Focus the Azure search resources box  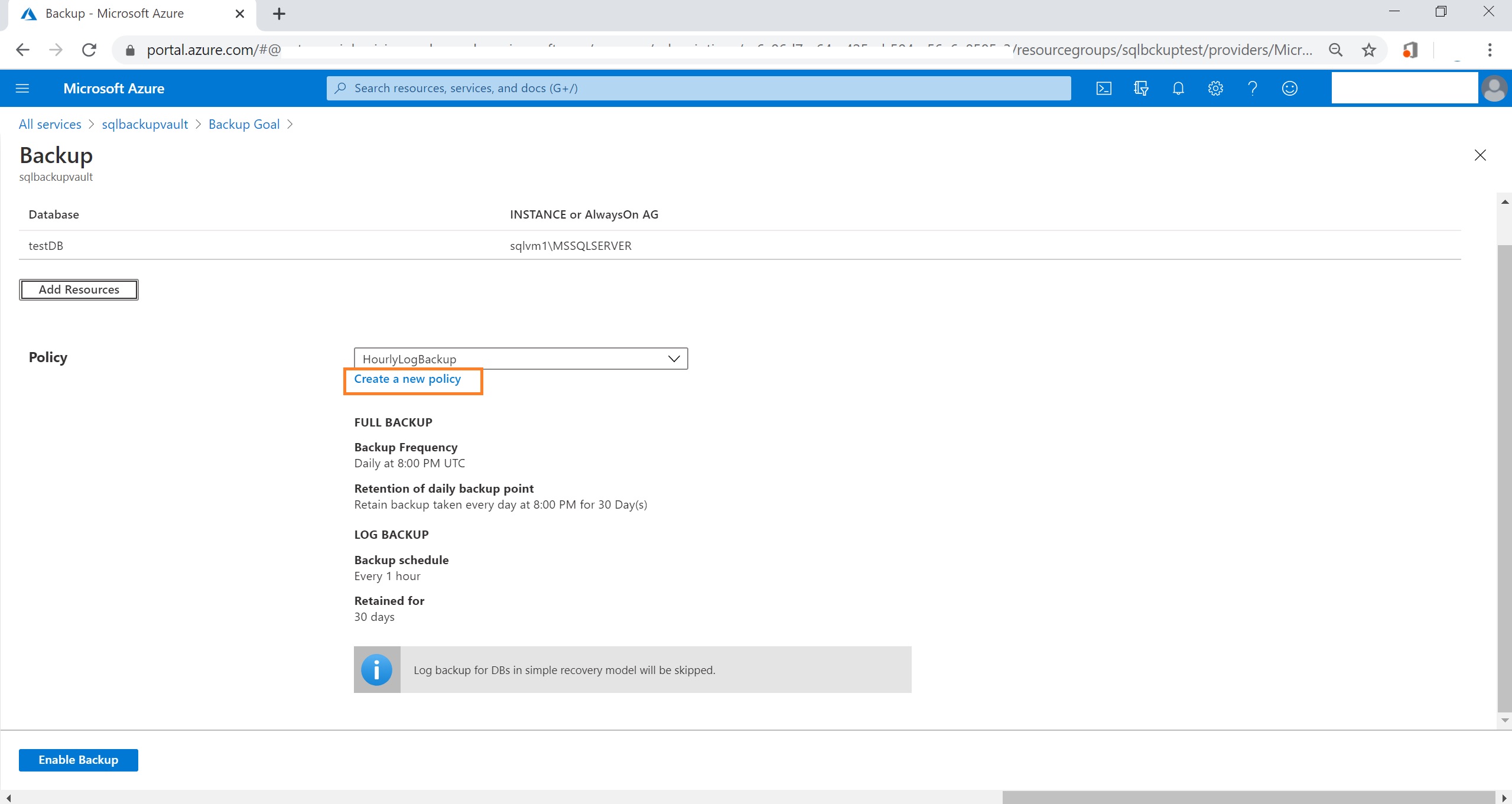697,89
